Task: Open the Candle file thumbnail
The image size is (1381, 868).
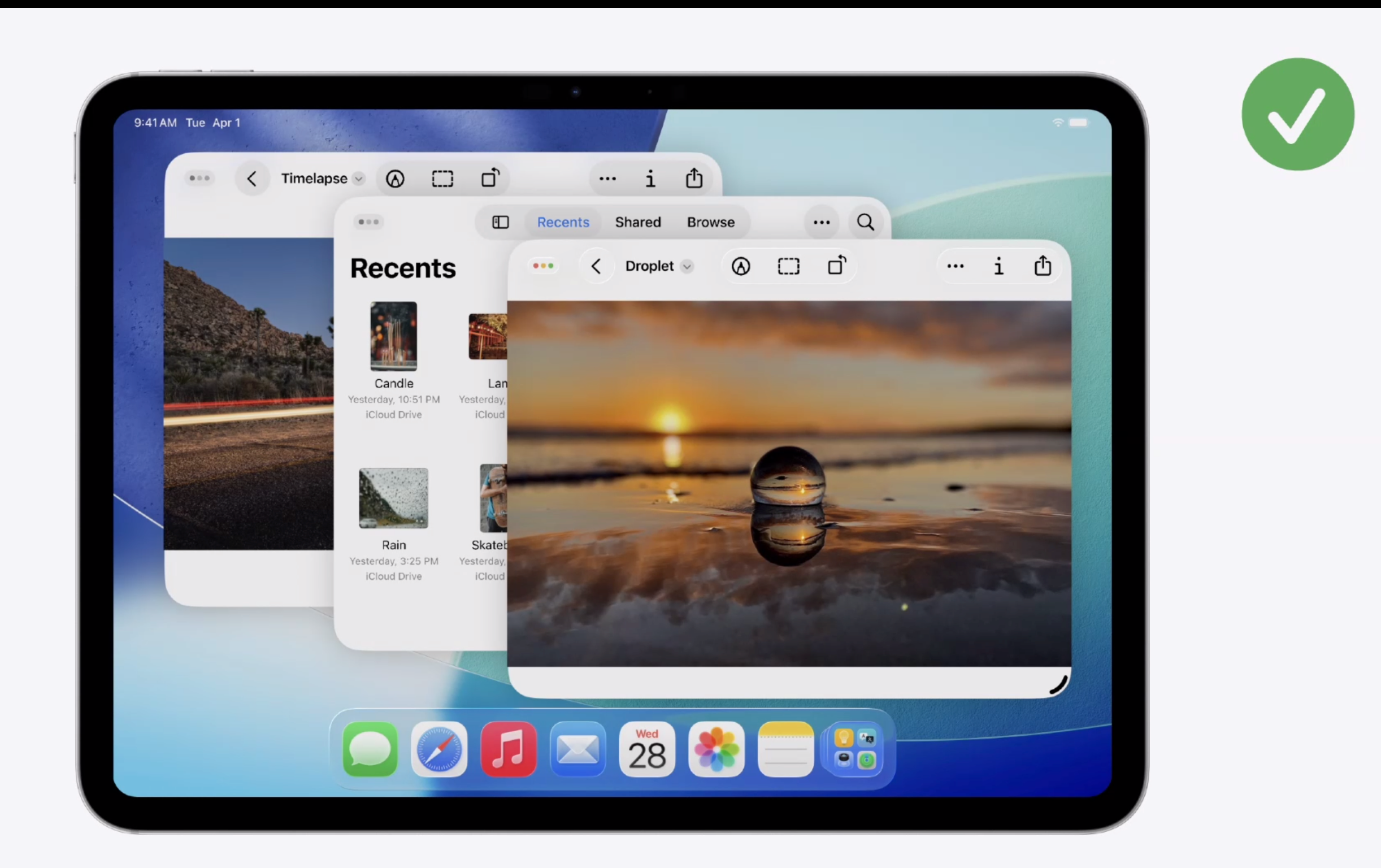Action: [393, 336]
